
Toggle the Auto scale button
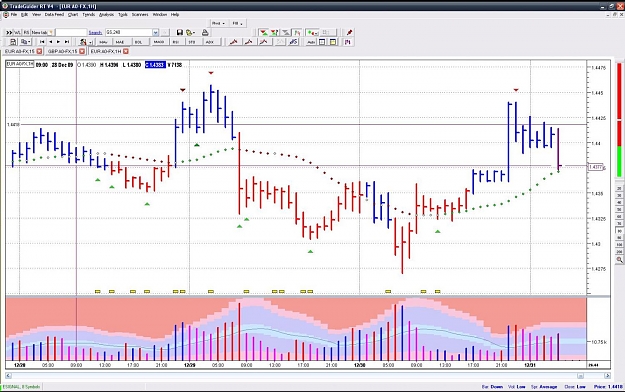[x=311, y=42]
